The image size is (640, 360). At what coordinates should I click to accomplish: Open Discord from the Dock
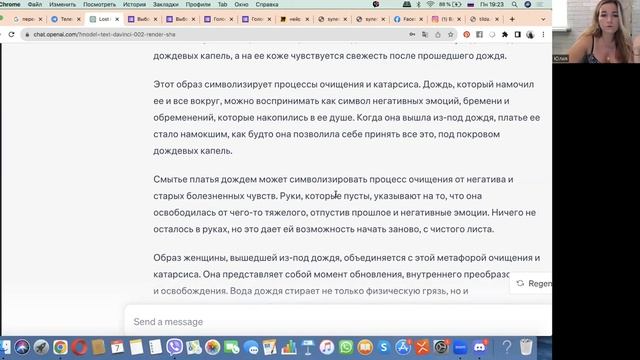point(479,347)
